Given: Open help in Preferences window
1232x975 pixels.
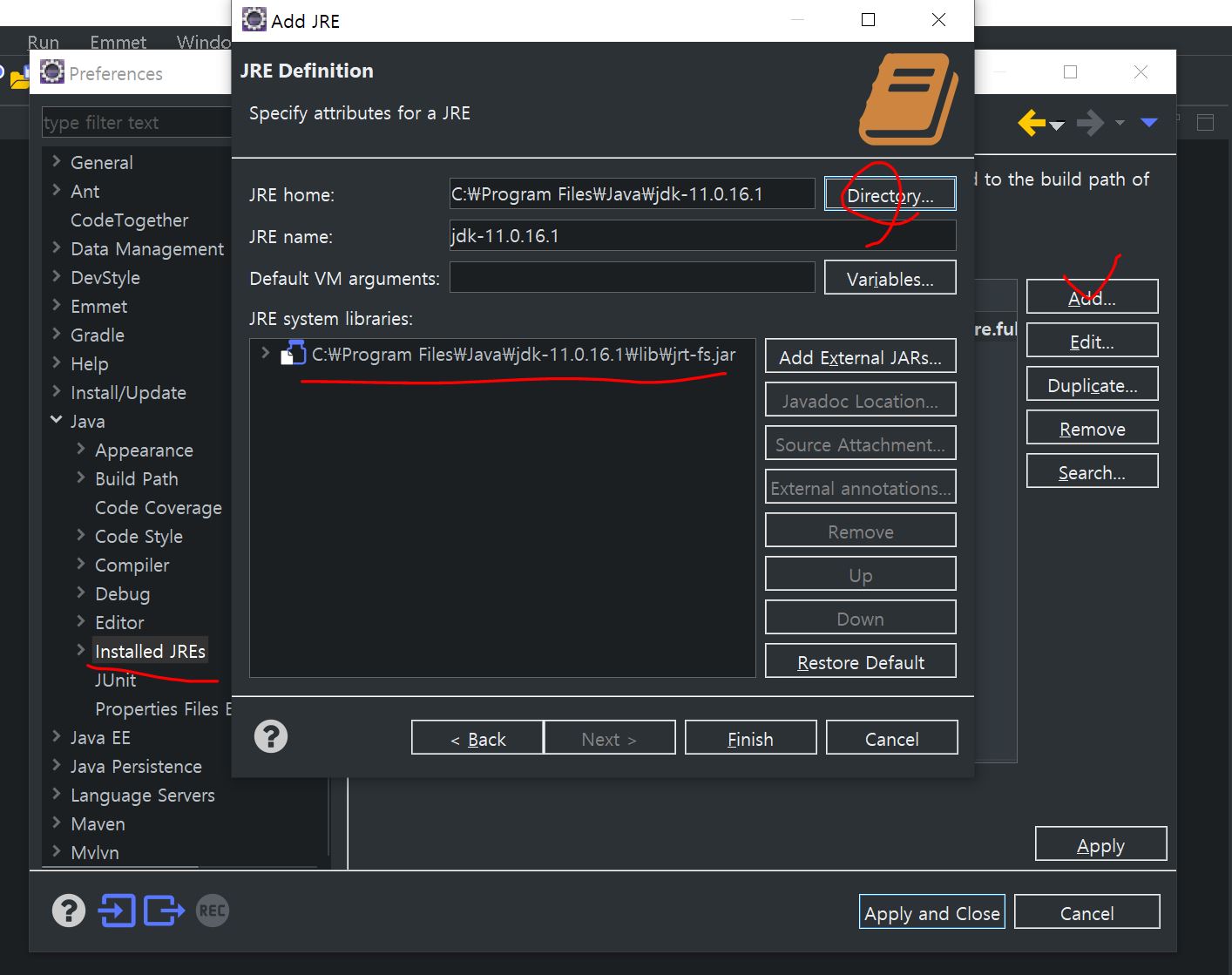Looking at the screenshot, I should 69,911.
